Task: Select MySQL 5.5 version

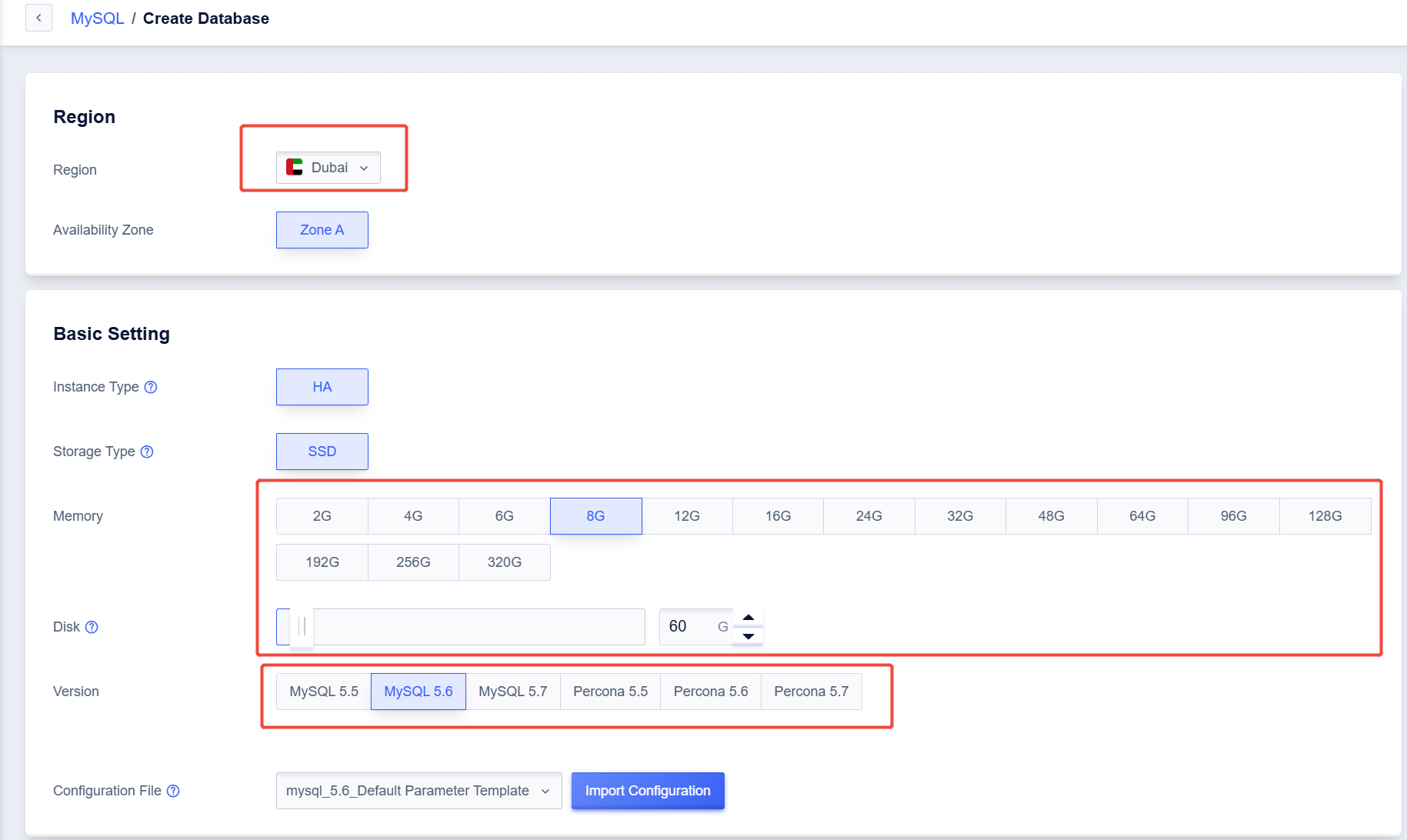Action: (324, 692)
